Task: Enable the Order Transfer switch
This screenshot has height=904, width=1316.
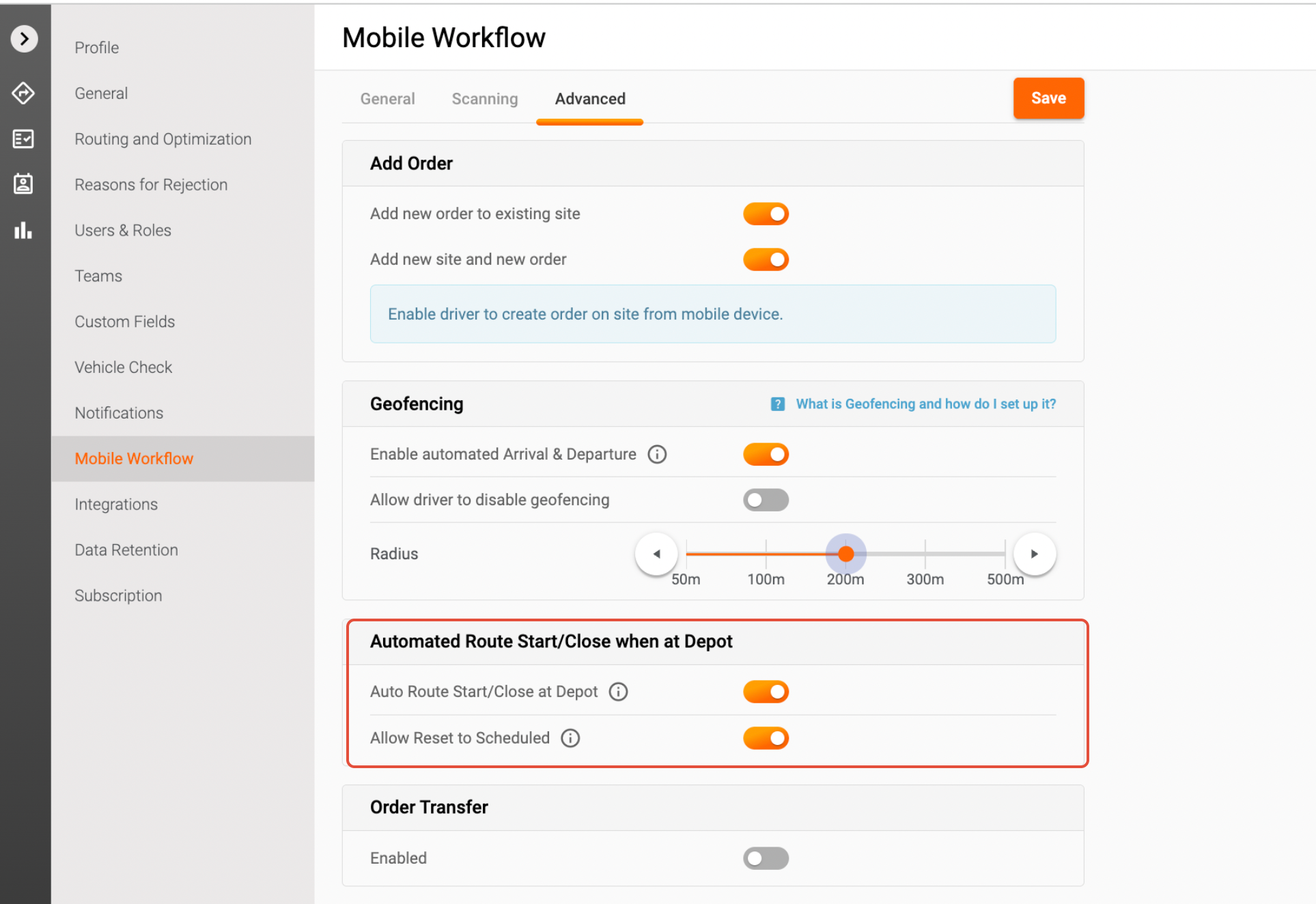Action: pos(766,858)
